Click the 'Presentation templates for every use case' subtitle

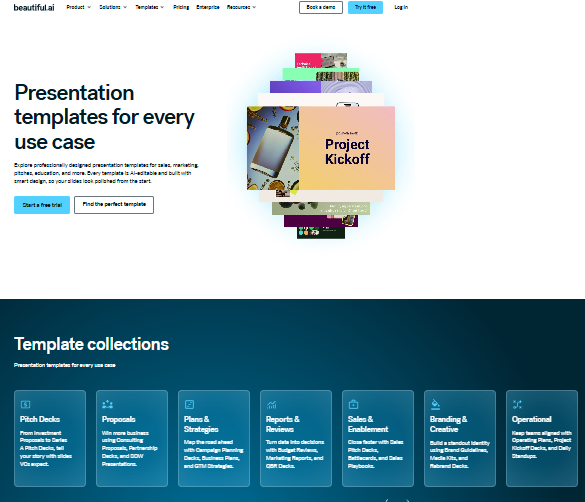coord(65,365)
